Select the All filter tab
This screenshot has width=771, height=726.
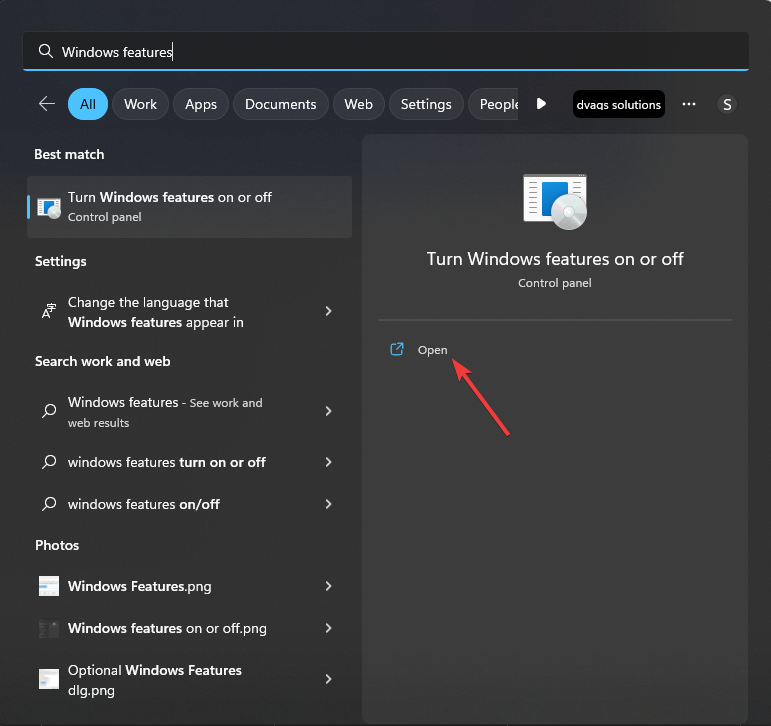(x=88, y=104)
